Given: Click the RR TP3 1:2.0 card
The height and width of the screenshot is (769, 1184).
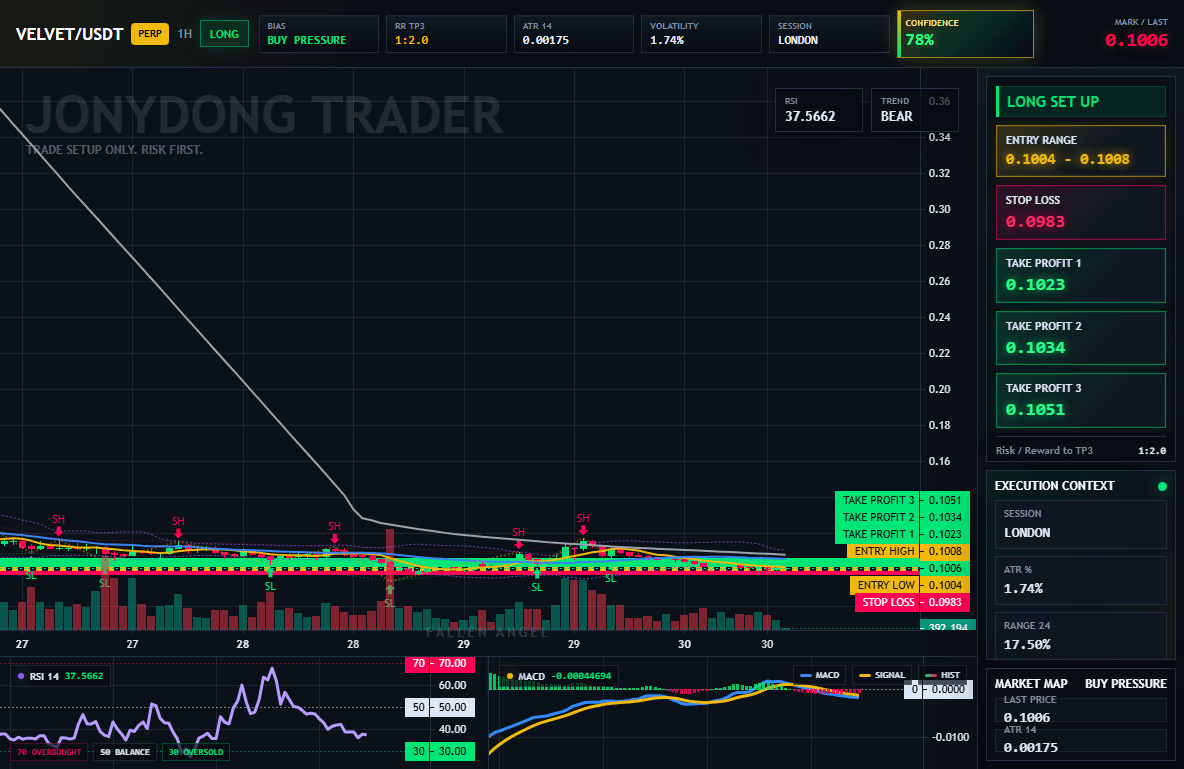Looking at the screenshot, I should point(446,34).
